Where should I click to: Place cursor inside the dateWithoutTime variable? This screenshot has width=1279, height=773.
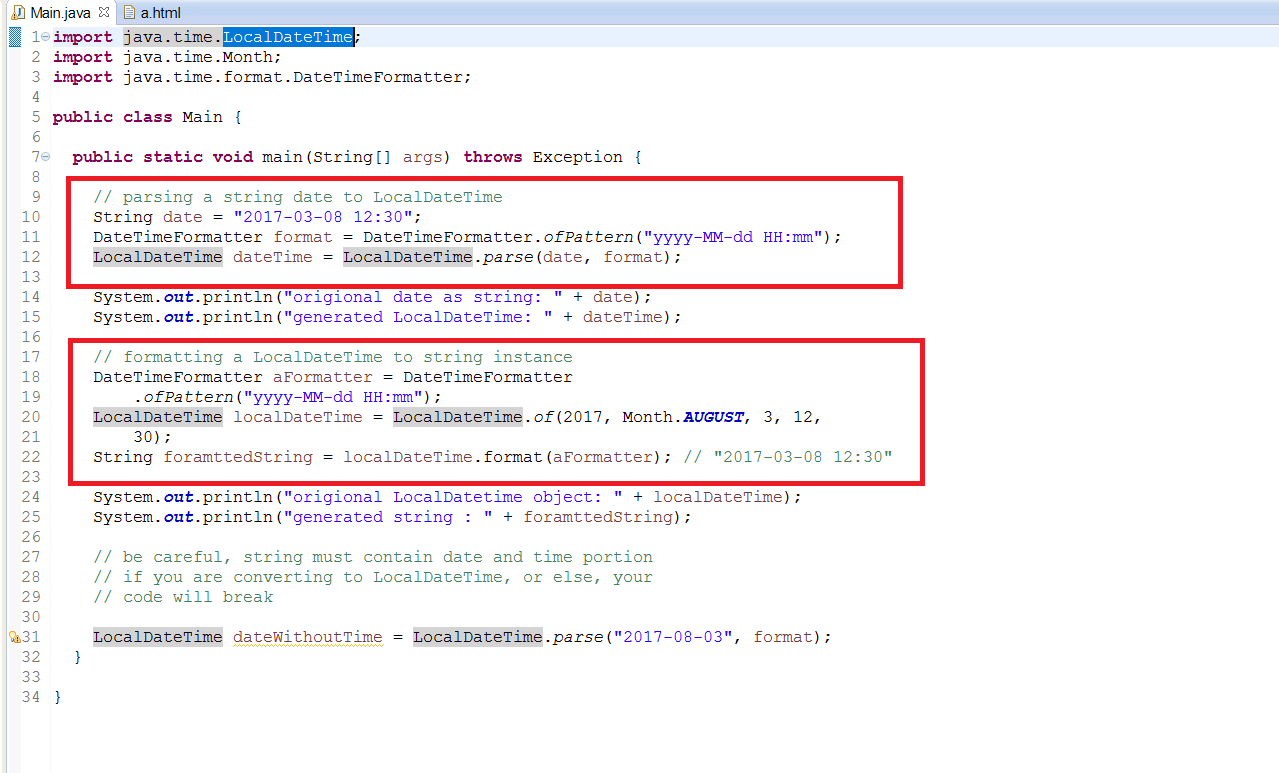point(307,637)
